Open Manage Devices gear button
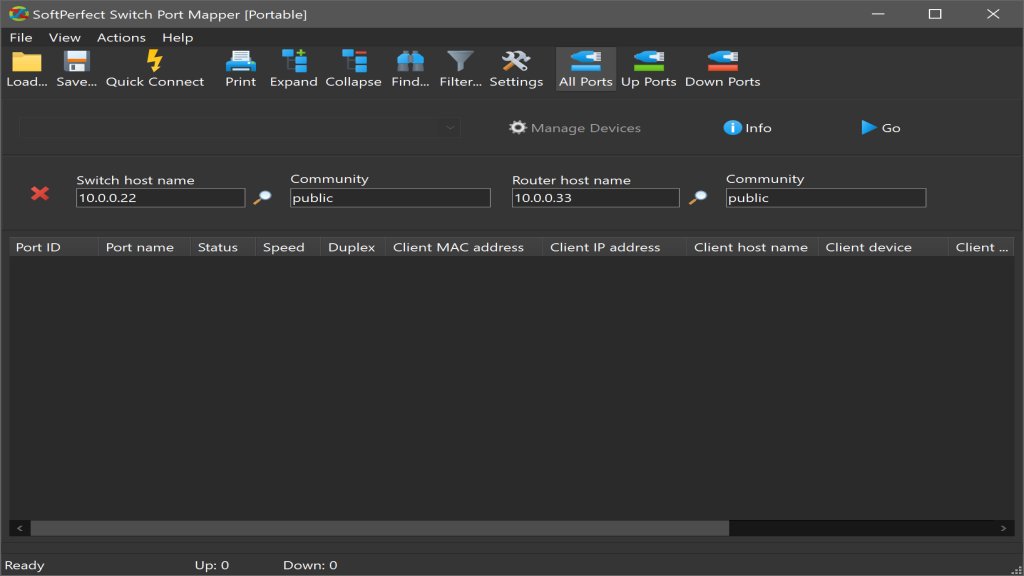The image size is (1024, 576). coord(575,128)
